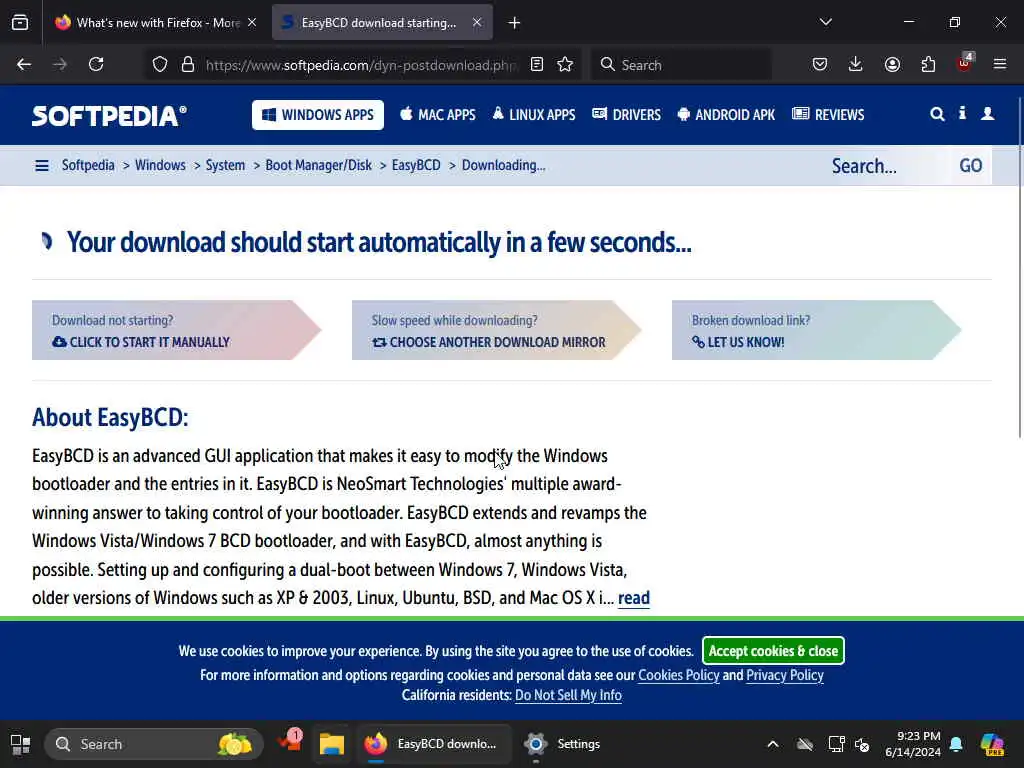
Task: Open Windows Task View icon
Action: coord(20,744)
